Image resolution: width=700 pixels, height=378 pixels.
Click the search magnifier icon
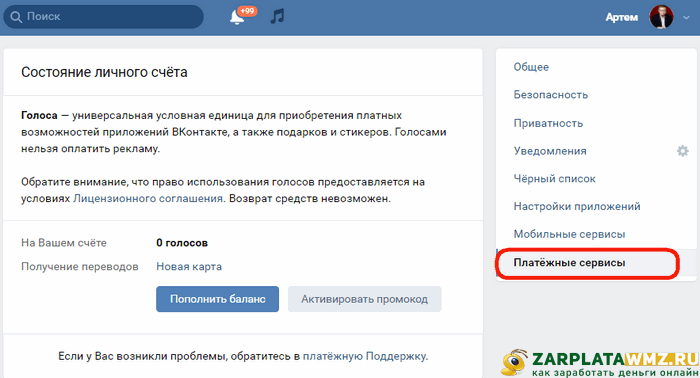16,17
